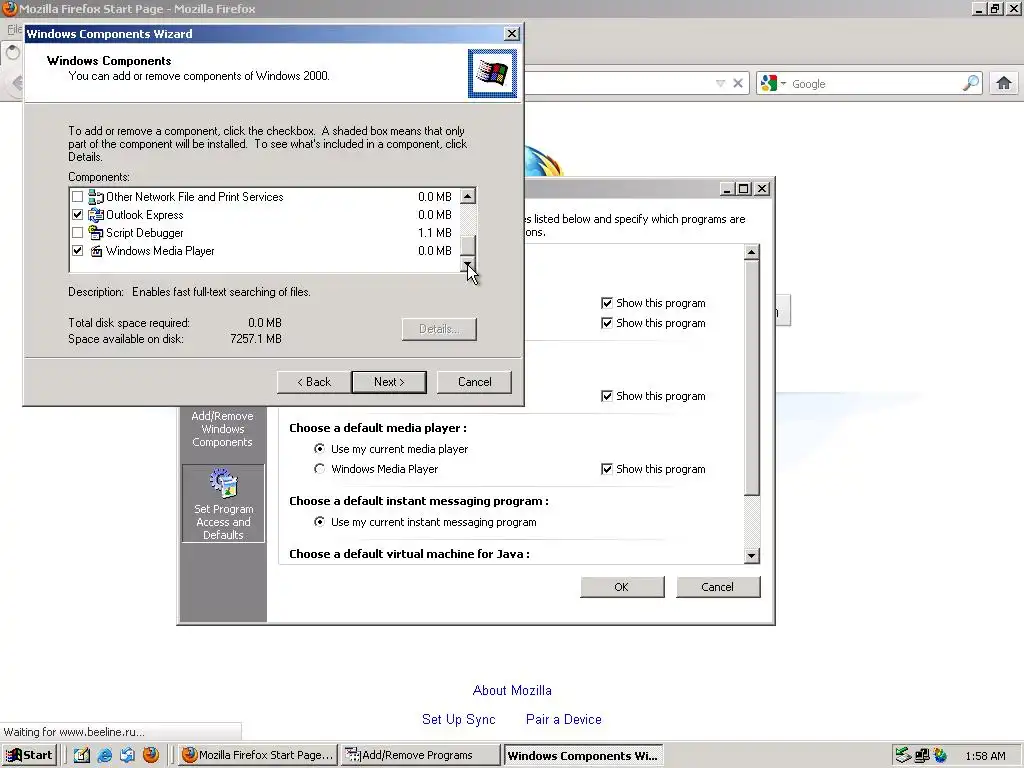Click the search magnifier icon in Firefox

pyautogui.click(x=970, y=83)
